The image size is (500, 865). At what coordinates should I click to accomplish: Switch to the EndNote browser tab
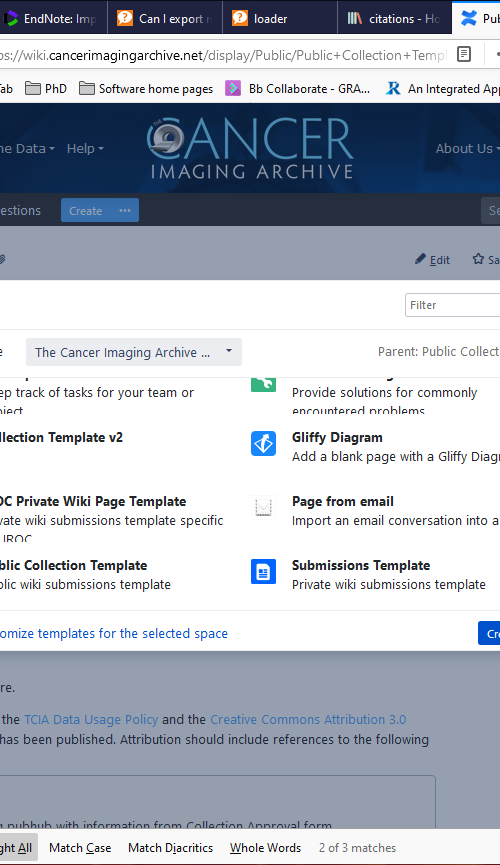coord(52,18)
